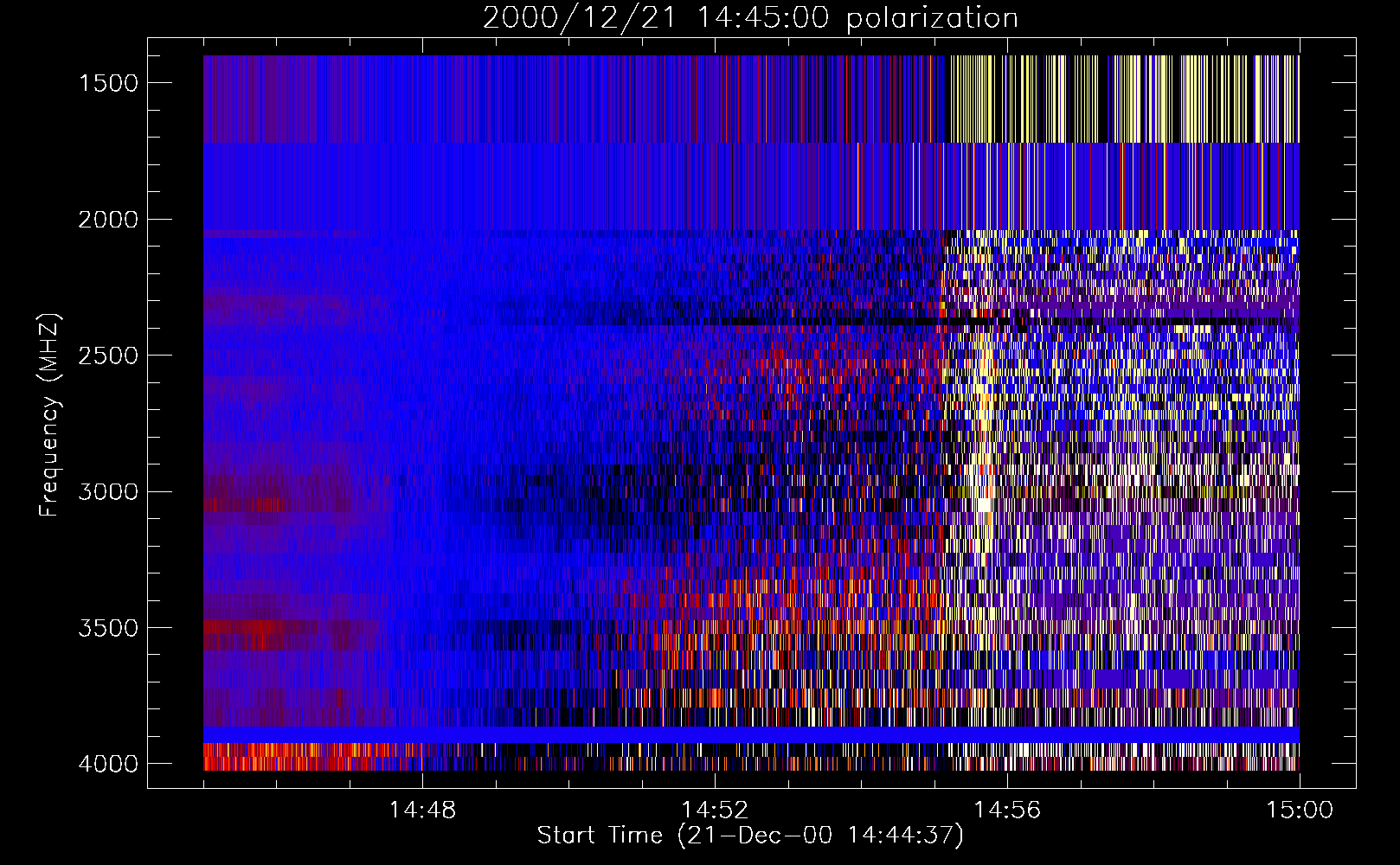Click the 15:00 time tick label
Screen dimensions: 1400x865
pos(1300,811)
